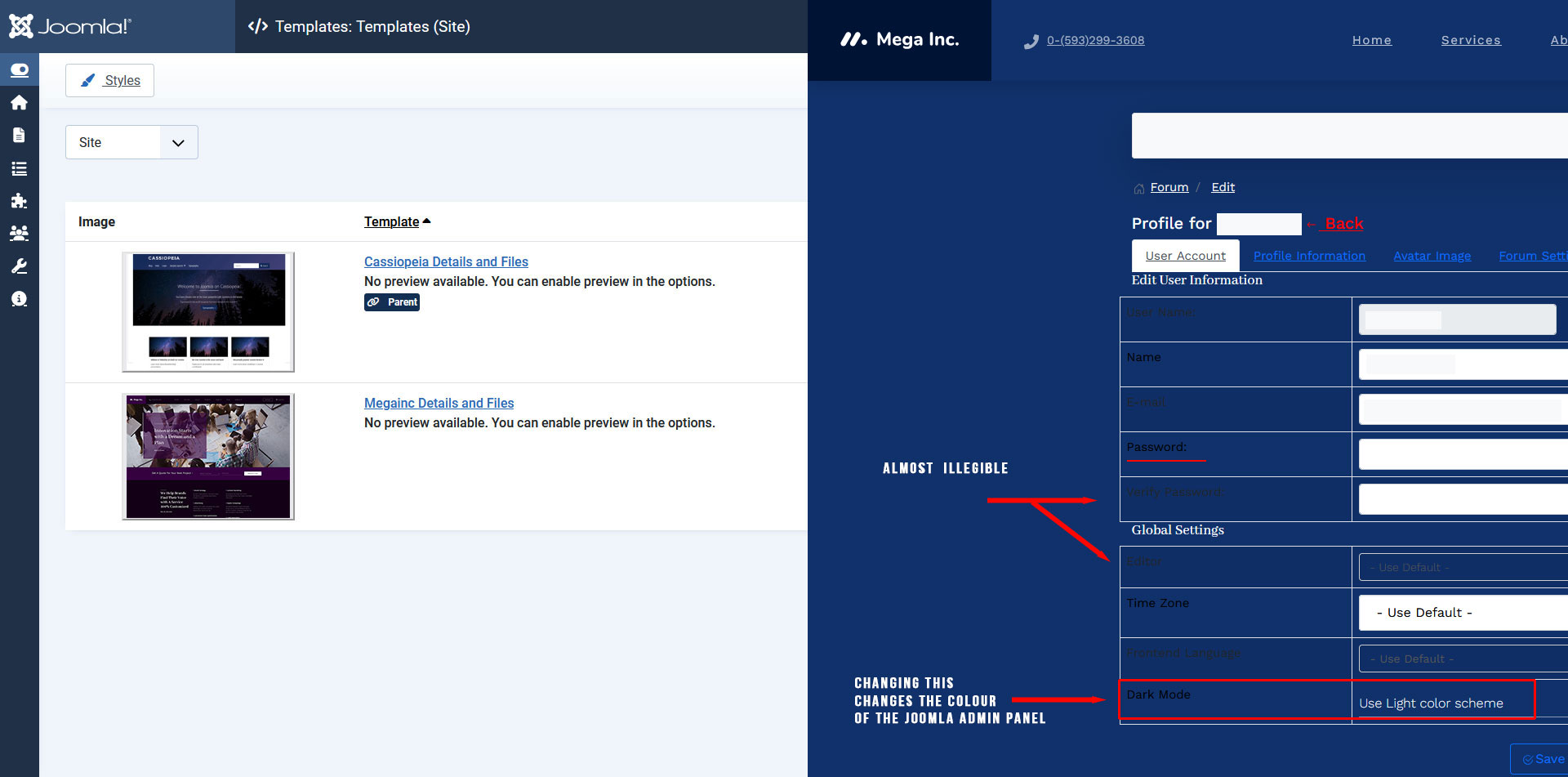This screenshot has height=777, width=1568.
Task: Toggle the Joomla sidebar menu
Action: coord(20,70)
